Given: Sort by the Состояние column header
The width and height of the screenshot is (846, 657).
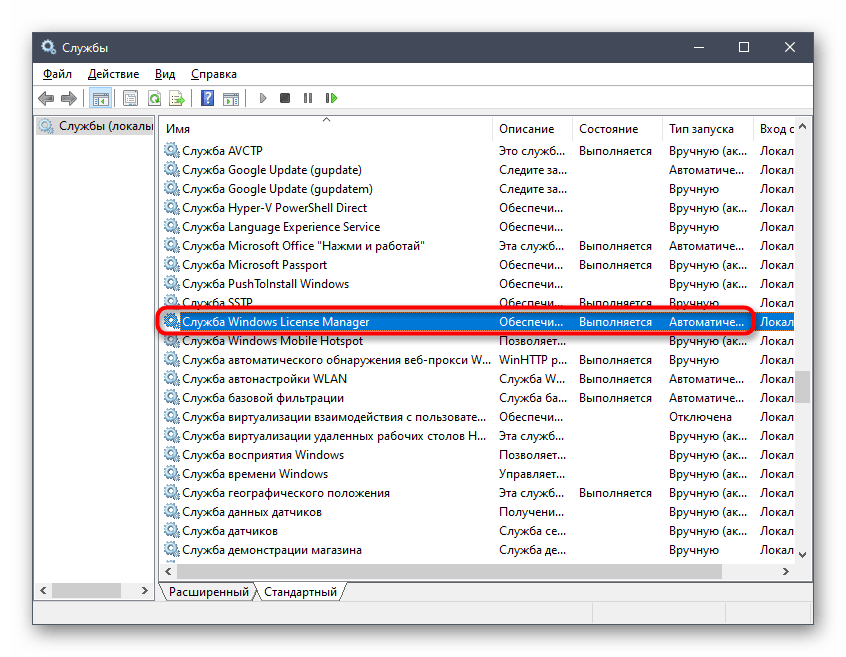Looking at the screenshot, I should pyautogui.click(x=617, y=129).
